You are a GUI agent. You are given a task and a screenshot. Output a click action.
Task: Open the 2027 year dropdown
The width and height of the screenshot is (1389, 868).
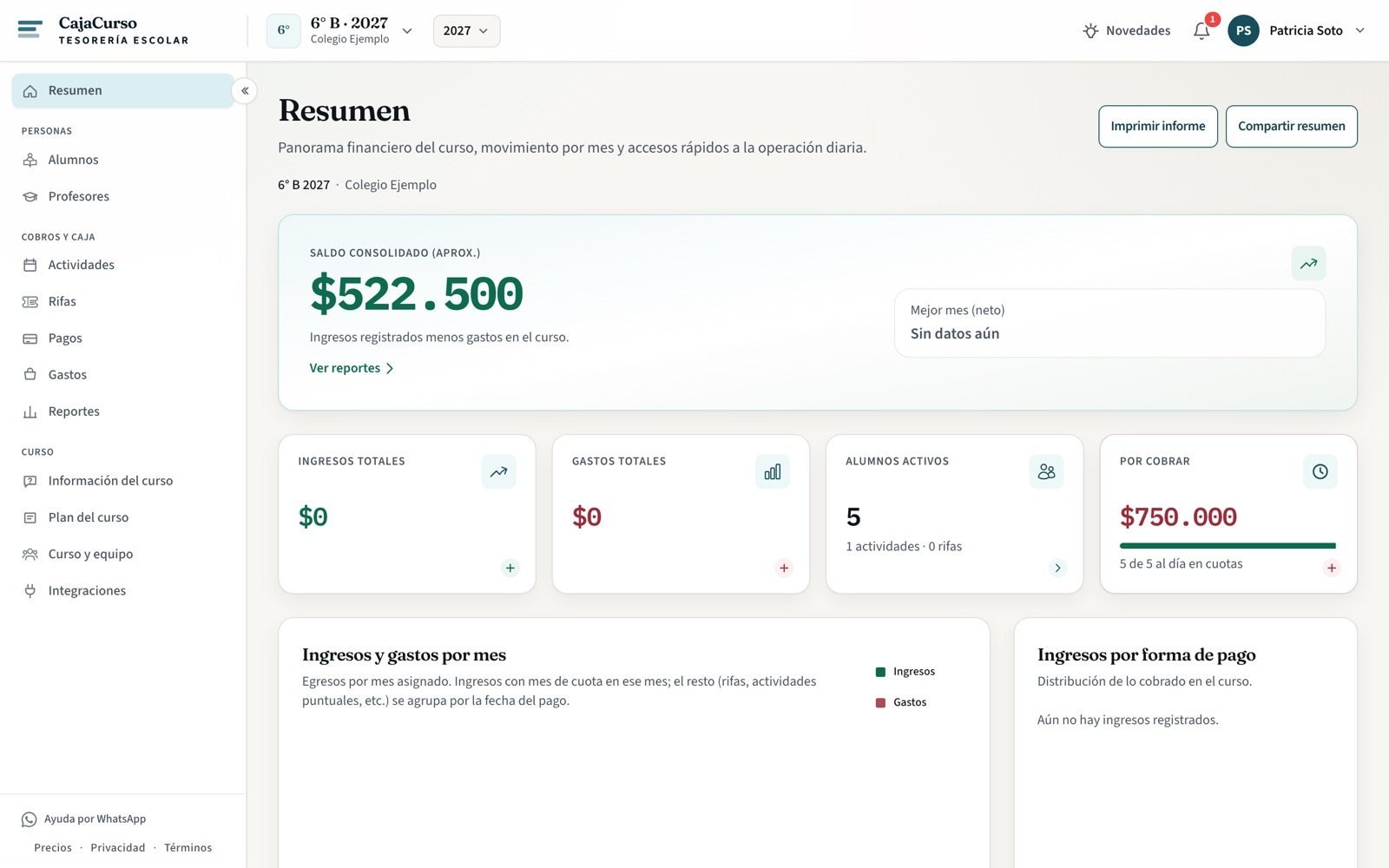point(466,31)
